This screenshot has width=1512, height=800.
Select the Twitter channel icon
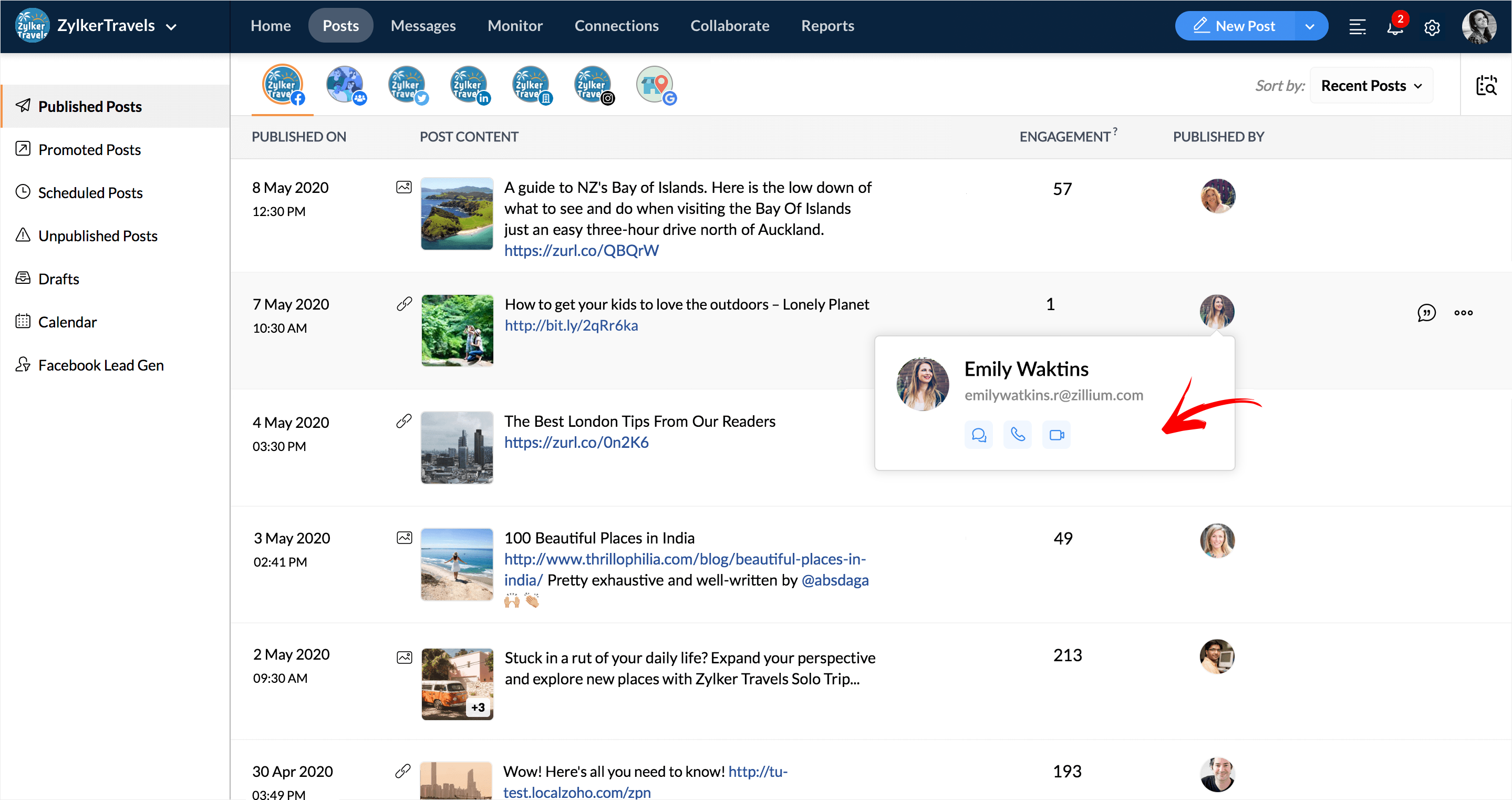coord(407,85)
